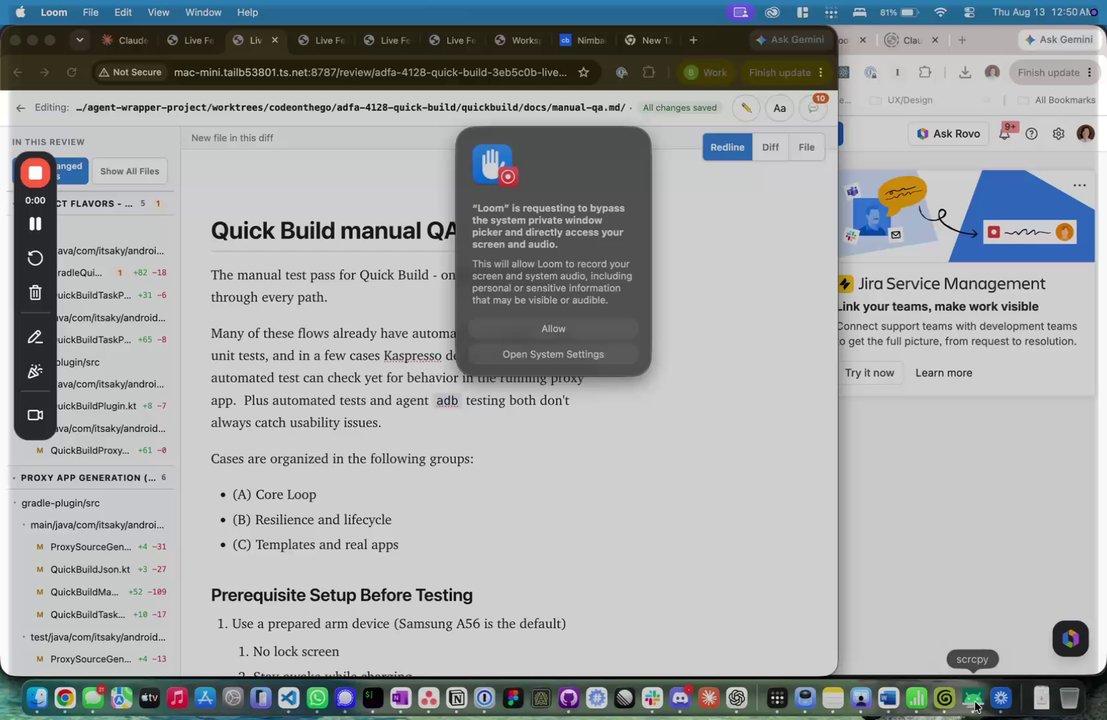Select the Loom drawing pen tool
The height and width of the screenshot is (720, 1107).
[x=35, y=337]
